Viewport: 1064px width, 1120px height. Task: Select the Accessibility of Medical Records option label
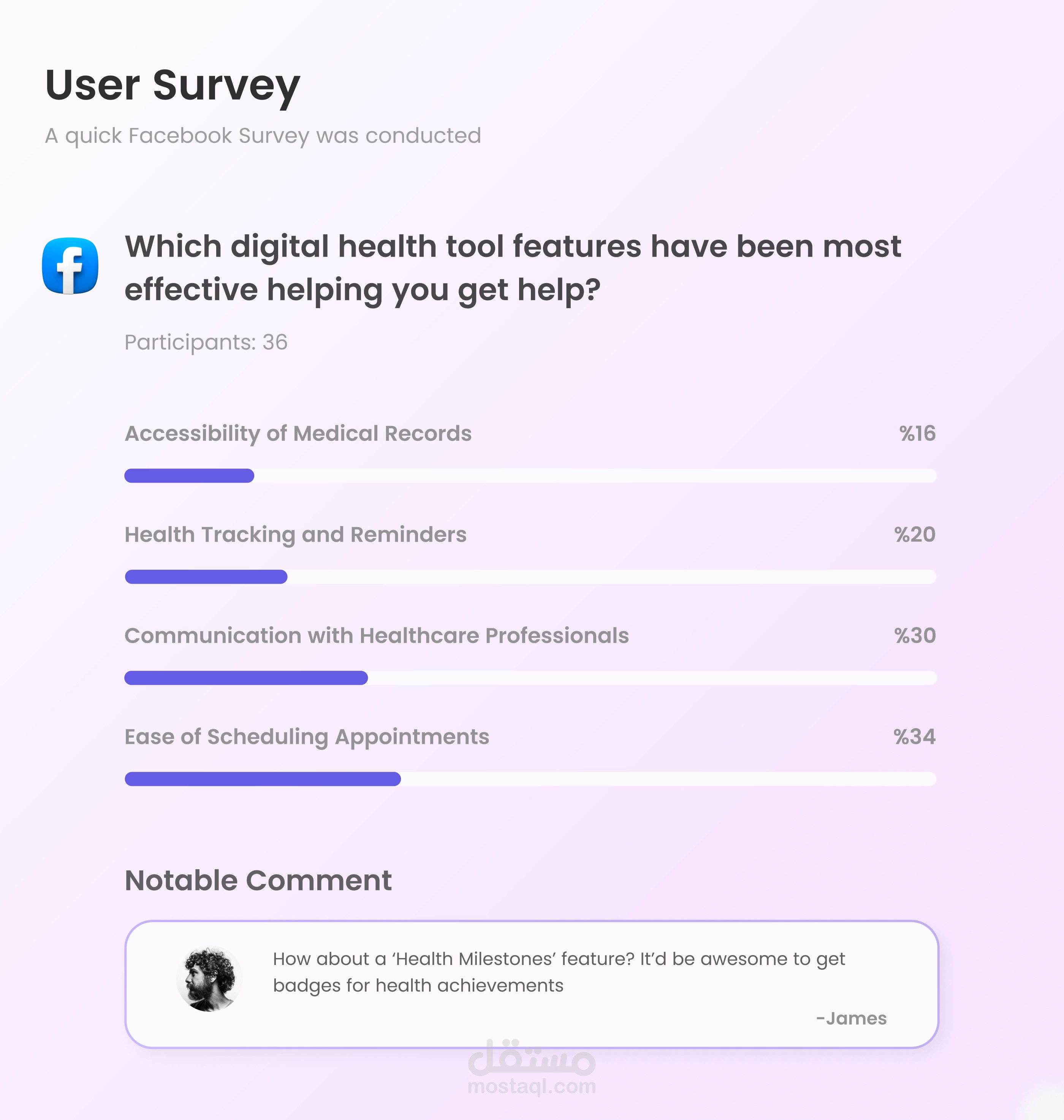coord(298,434)
